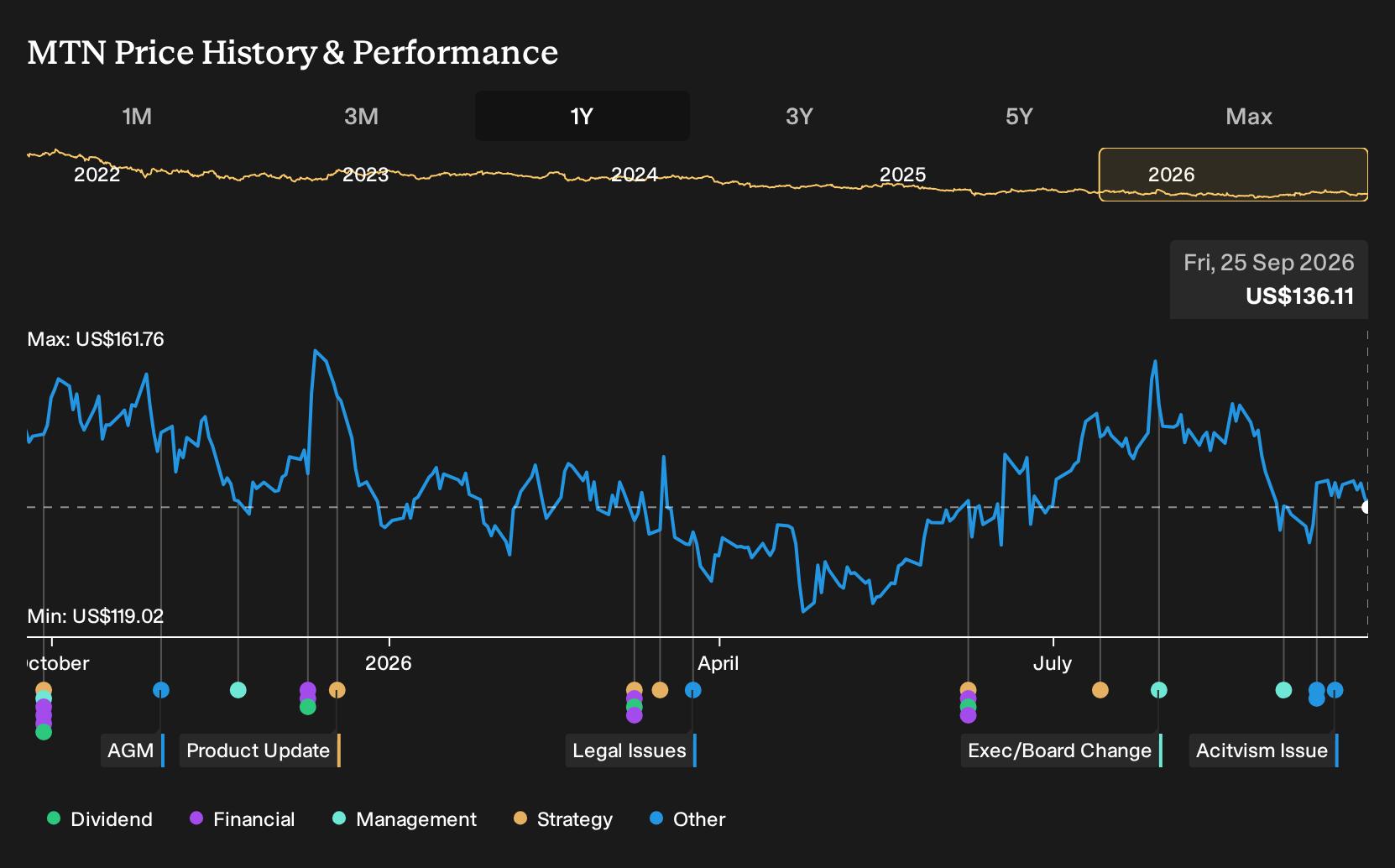
Task: Click the US$136.11 price tooltip
Action: pos(1269,280)
